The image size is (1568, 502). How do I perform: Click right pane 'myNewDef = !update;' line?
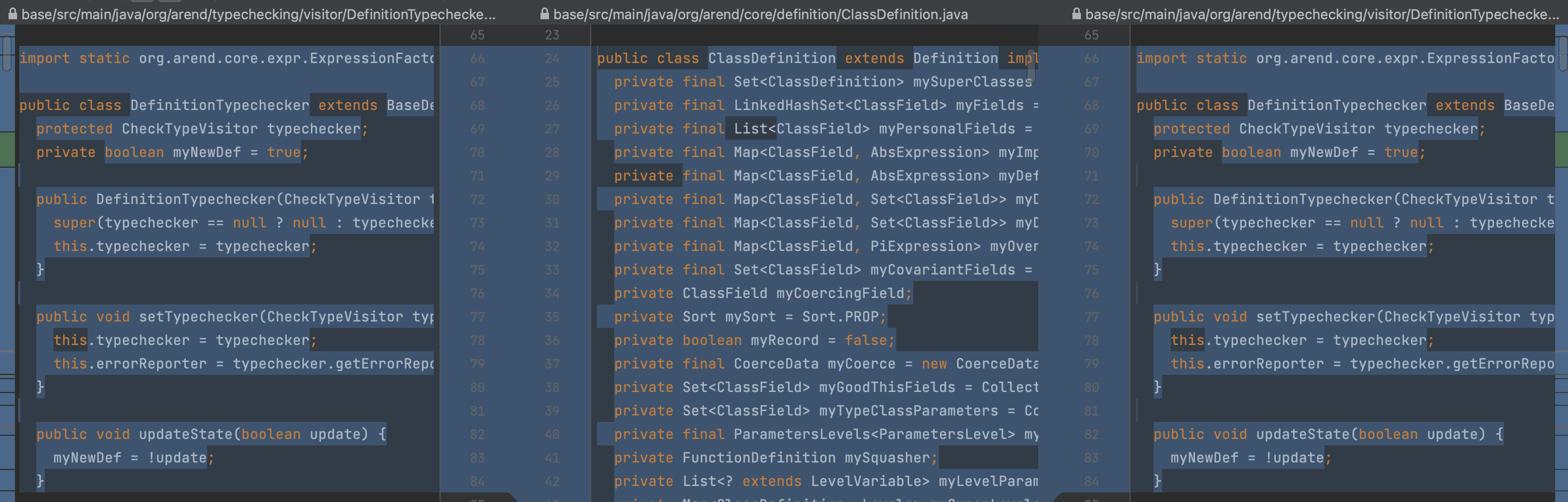pyautogui.click(x=1251, y=458)
